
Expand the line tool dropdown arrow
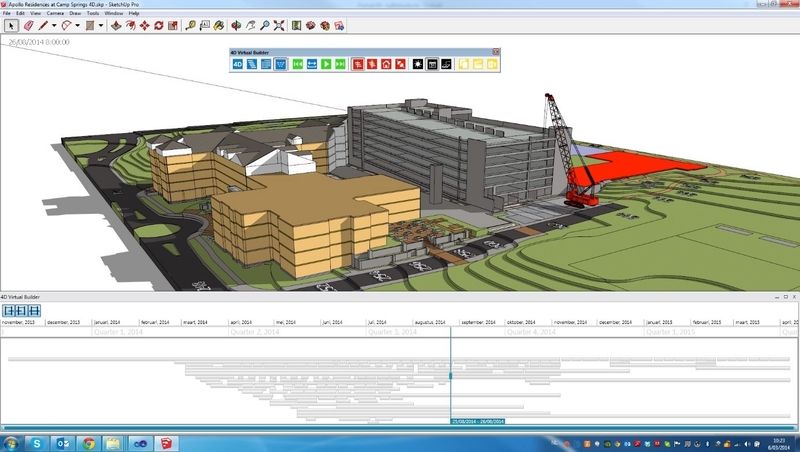tap(56, 24)
